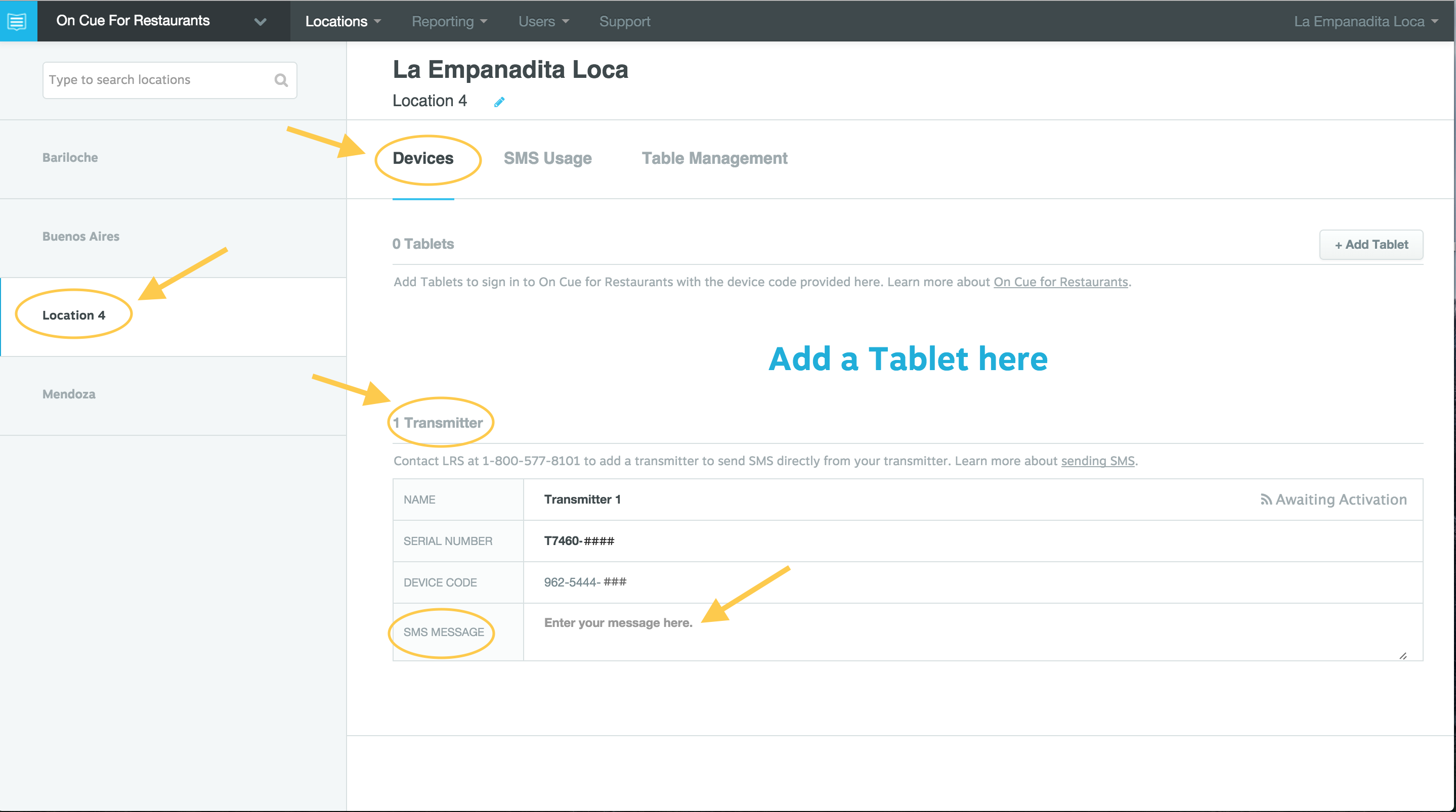Click the serial number T7460-####
Viewport: 1456px width, 812px height.
(579, 541)
